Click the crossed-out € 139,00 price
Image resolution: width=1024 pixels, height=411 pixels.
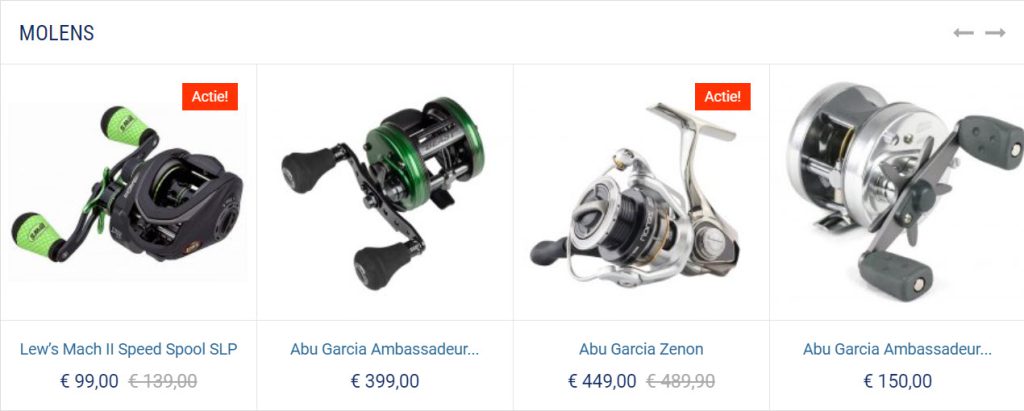pyautogui.click(x=163, y=381)
